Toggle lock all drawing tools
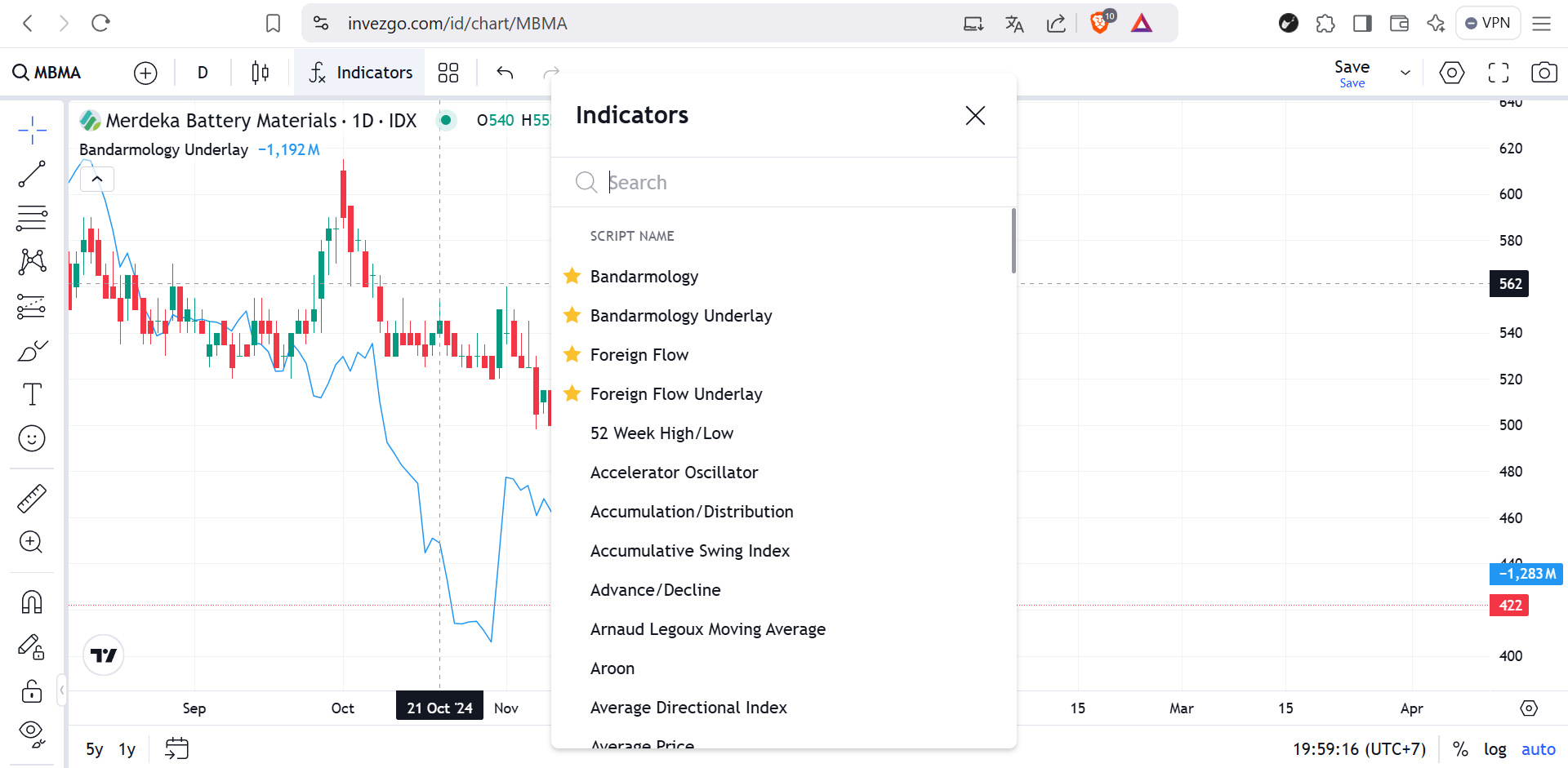 tap(32, 691)
